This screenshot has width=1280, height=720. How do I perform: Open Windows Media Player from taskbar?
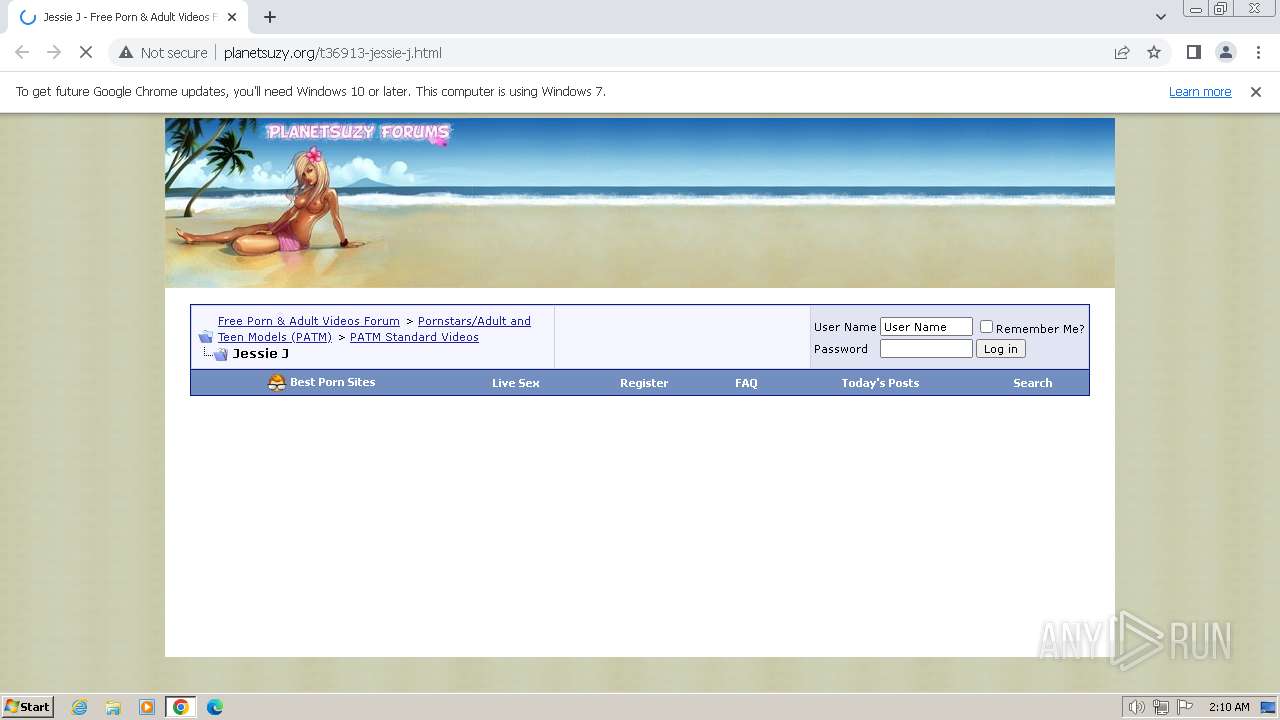click(x=147, y=707)
